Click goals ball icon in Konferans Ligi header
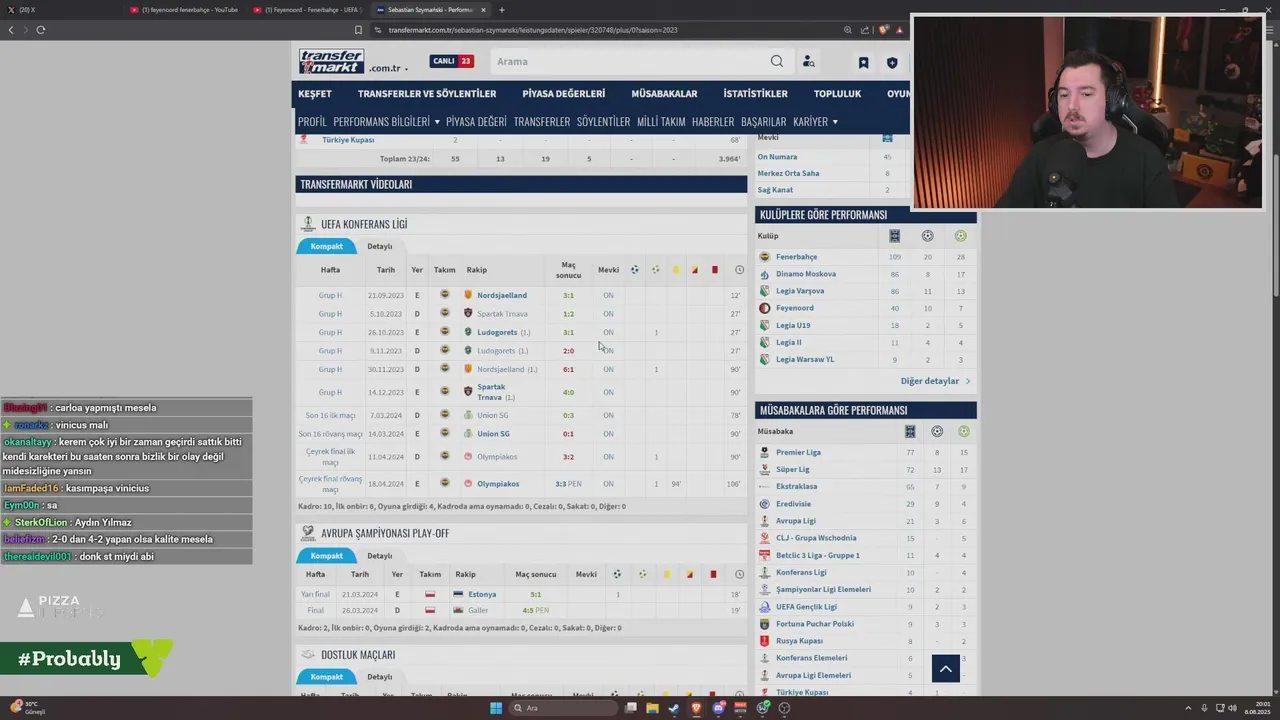 [634, 270]
